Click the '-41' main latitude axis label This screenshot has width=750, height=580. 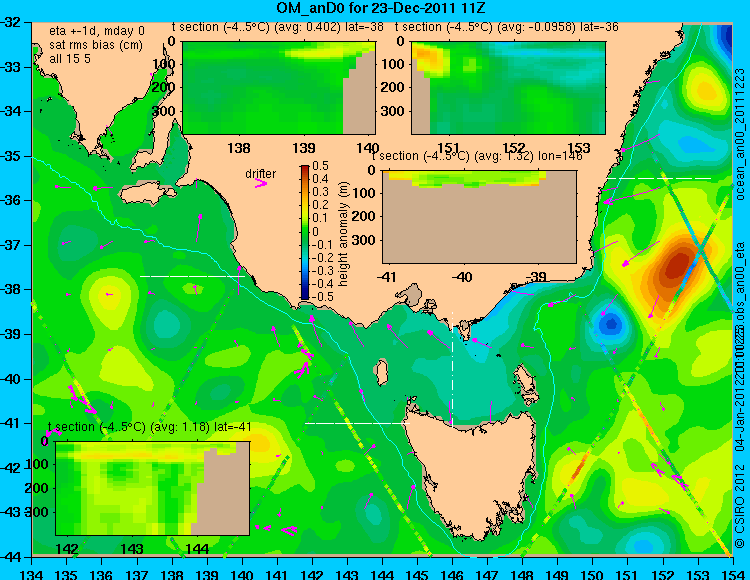tap(12, 423)
